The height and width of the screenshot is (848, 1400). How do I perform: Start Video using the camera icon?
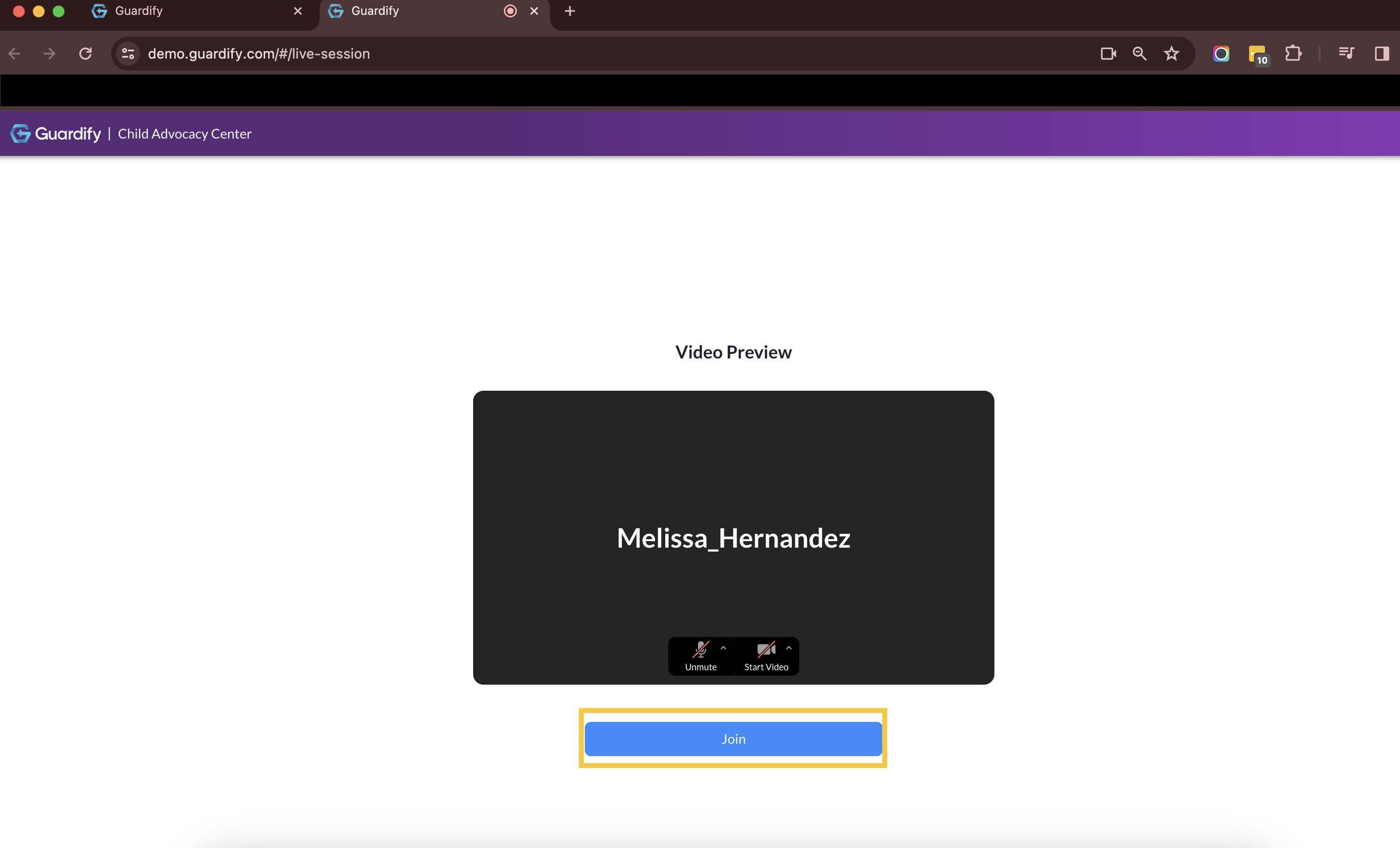point(766,656)
